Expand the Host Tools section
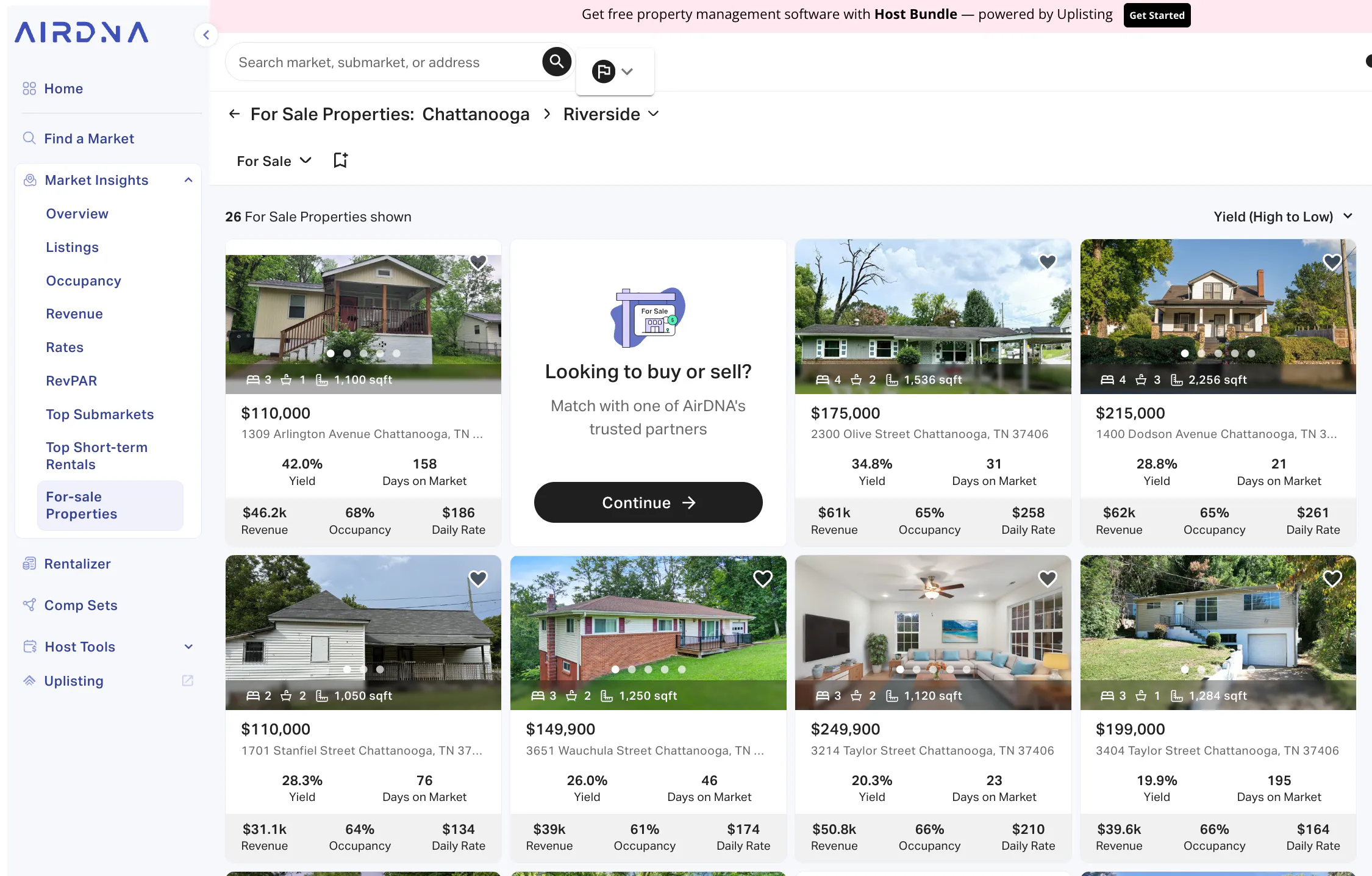 click(188, 647)
